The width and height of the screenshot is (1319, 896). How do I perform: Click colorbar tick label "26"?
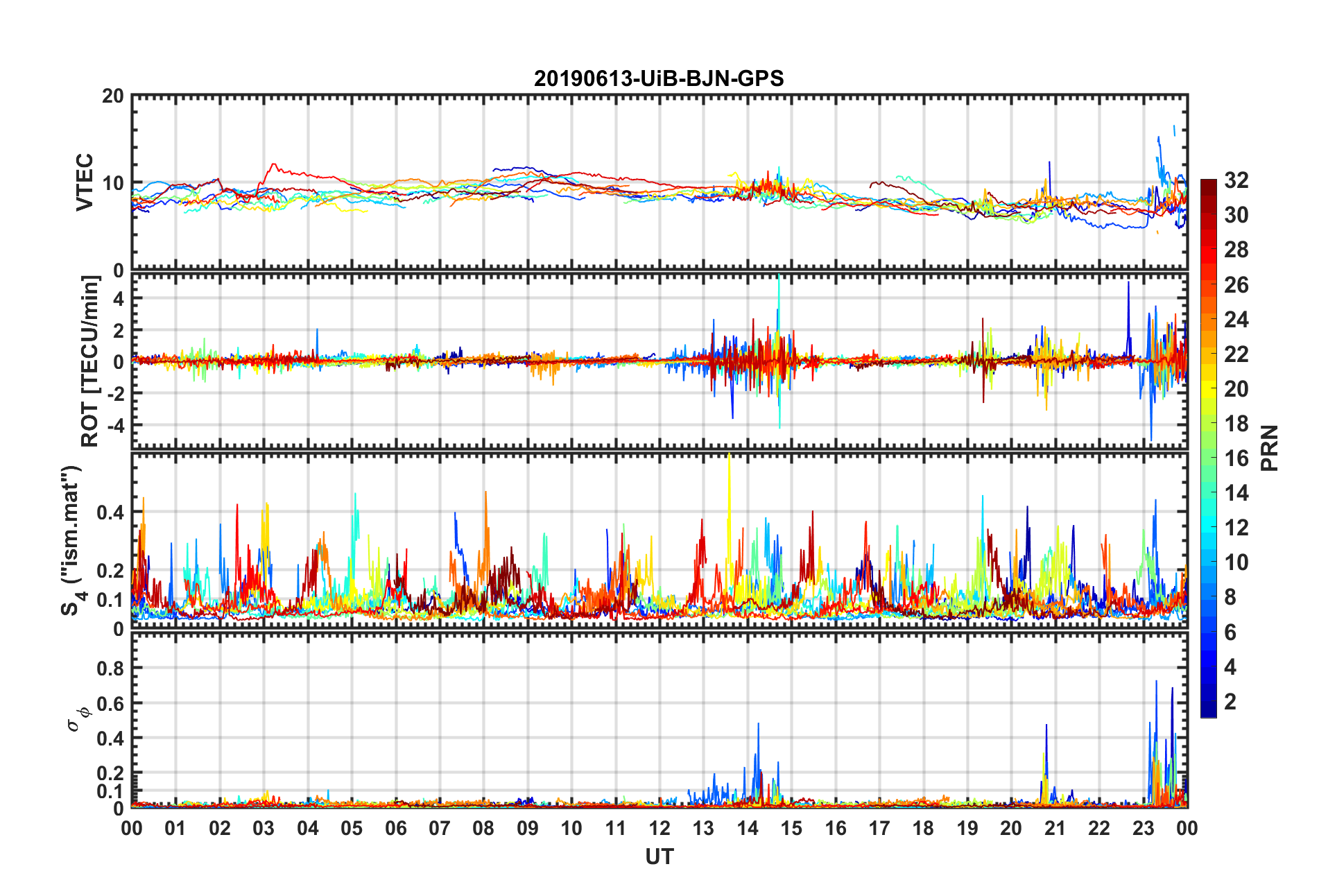pos(1236,284)
